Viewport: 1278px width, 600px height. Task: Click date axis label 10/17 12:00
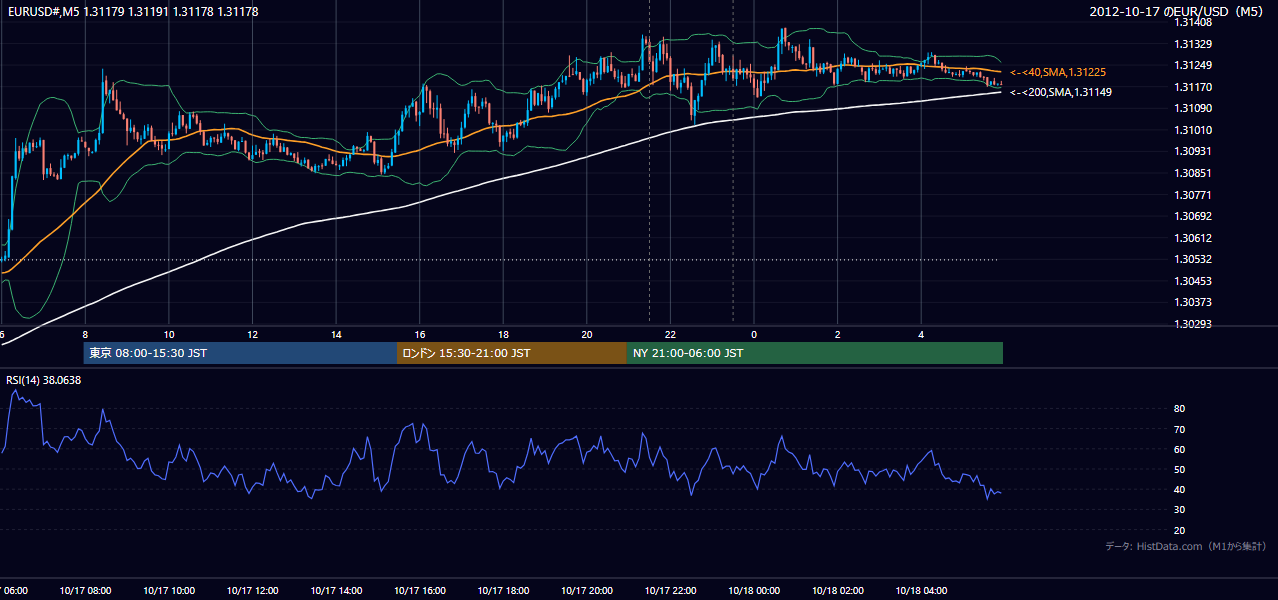(252, 591)
